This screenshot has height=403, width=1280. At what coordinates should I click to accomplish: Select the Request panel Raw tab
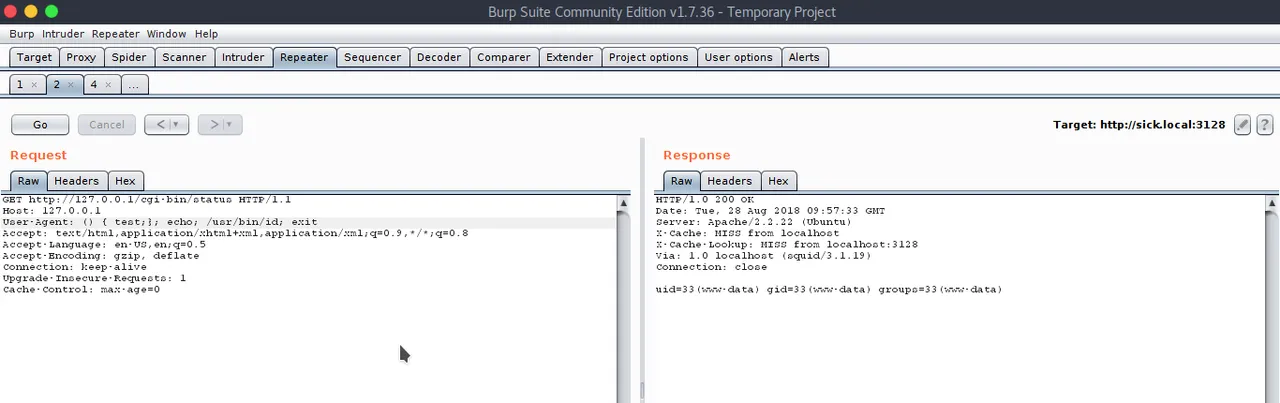point(28,181)
